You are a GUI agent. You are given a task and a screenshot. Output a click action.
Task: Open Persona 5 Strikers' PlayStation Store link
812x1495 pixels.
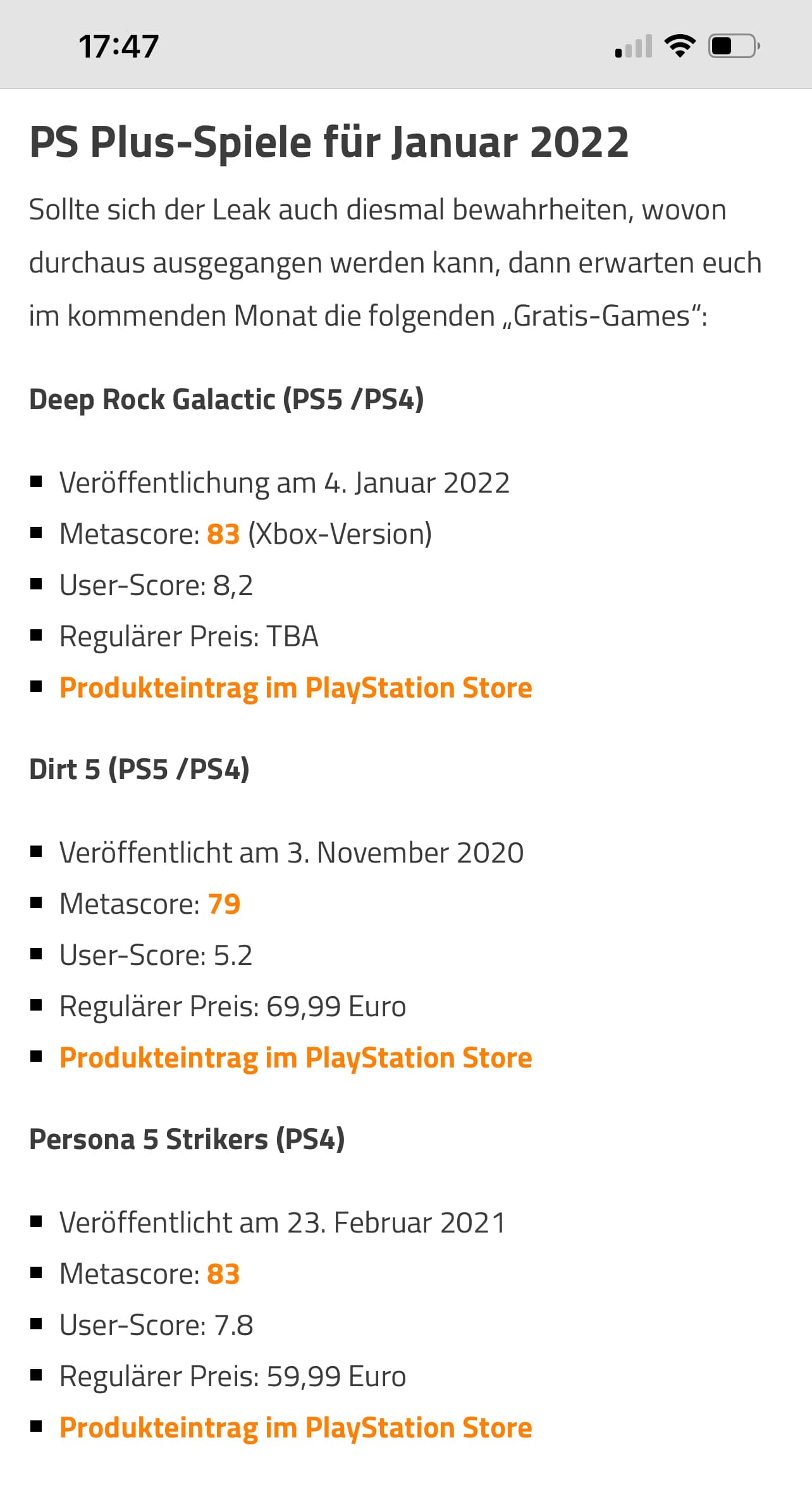[x=295, y=1428]
